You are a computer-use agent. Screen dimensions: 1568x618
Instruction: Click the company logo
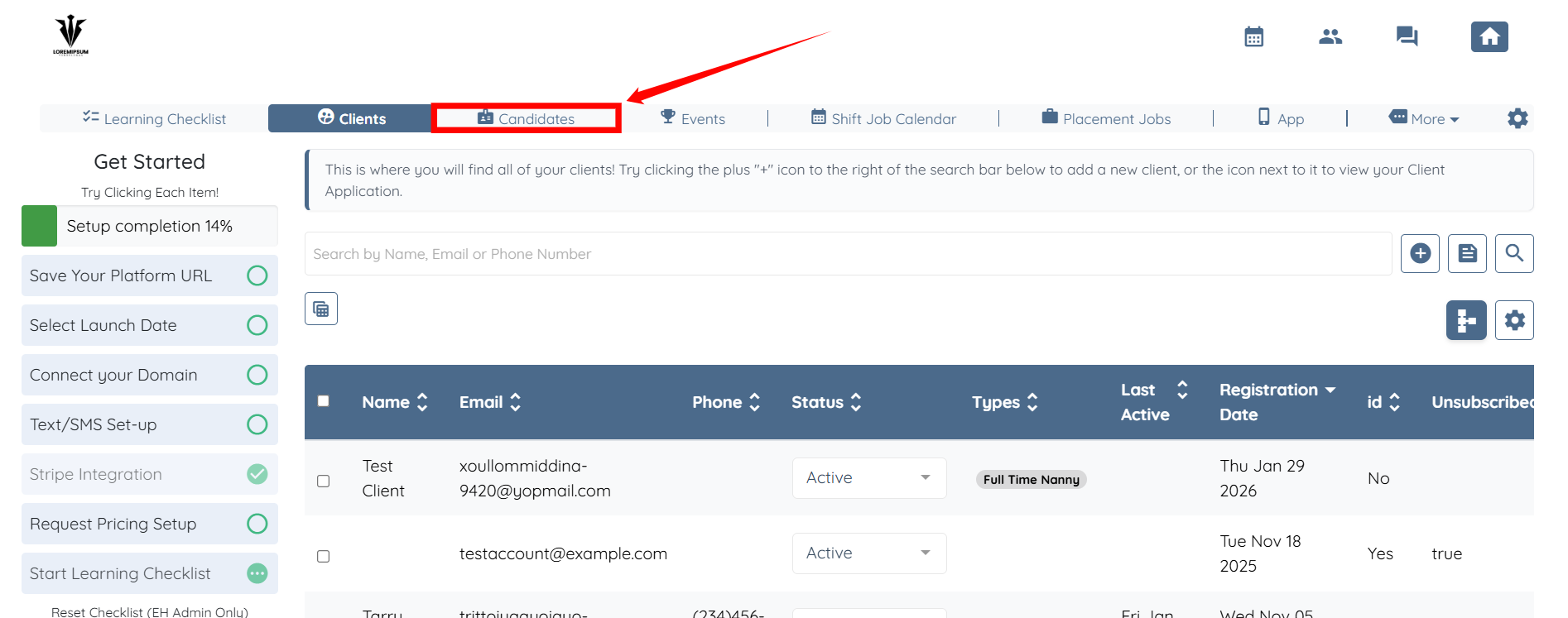70,35
